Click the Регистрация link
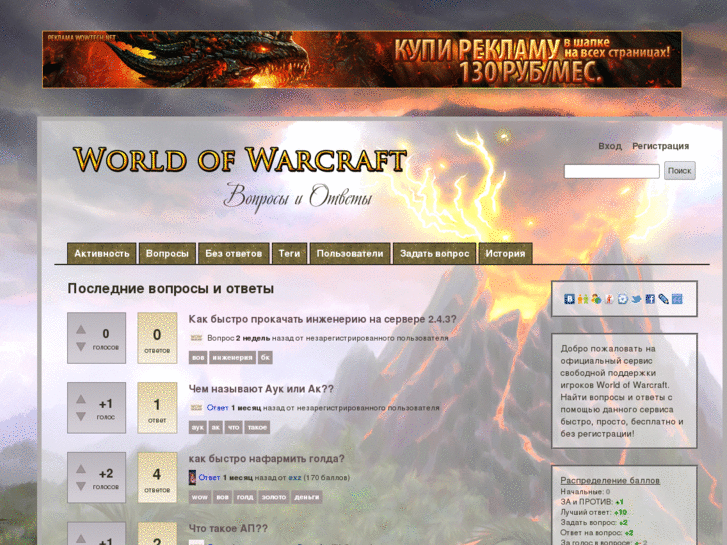Viewport: 727px width, 545px height. click(660, 146)
